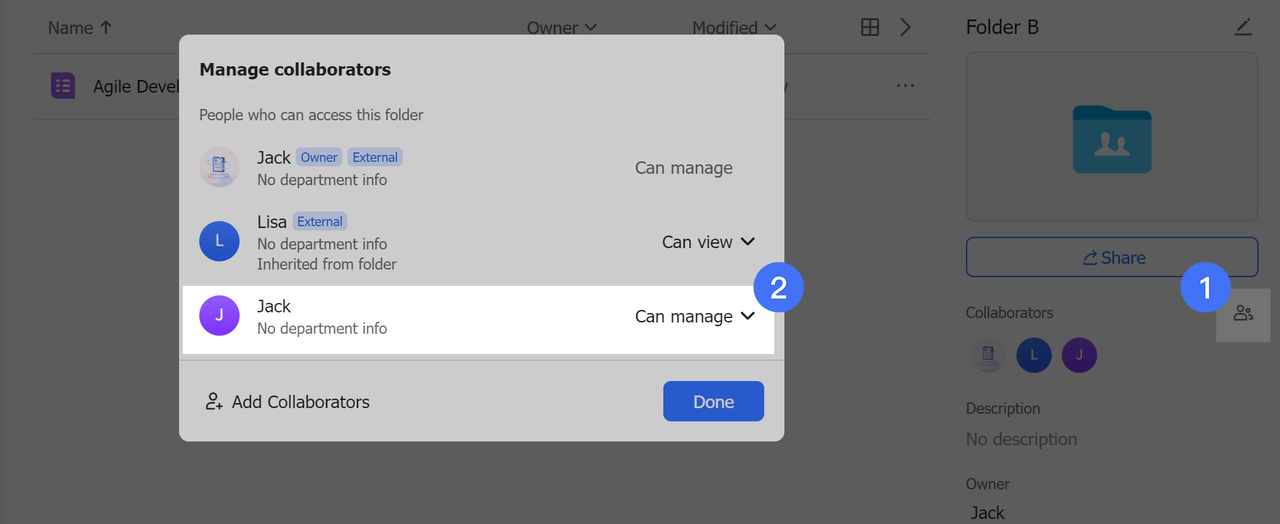The image size is (1280, 524).
Task: Switch to grid view icon
Action: [x=870, y=28]
